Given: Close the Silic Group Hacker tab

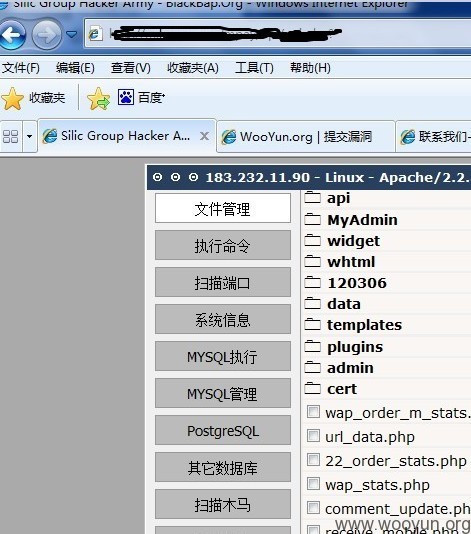Looking at the screenshot, I should (204, 136).
